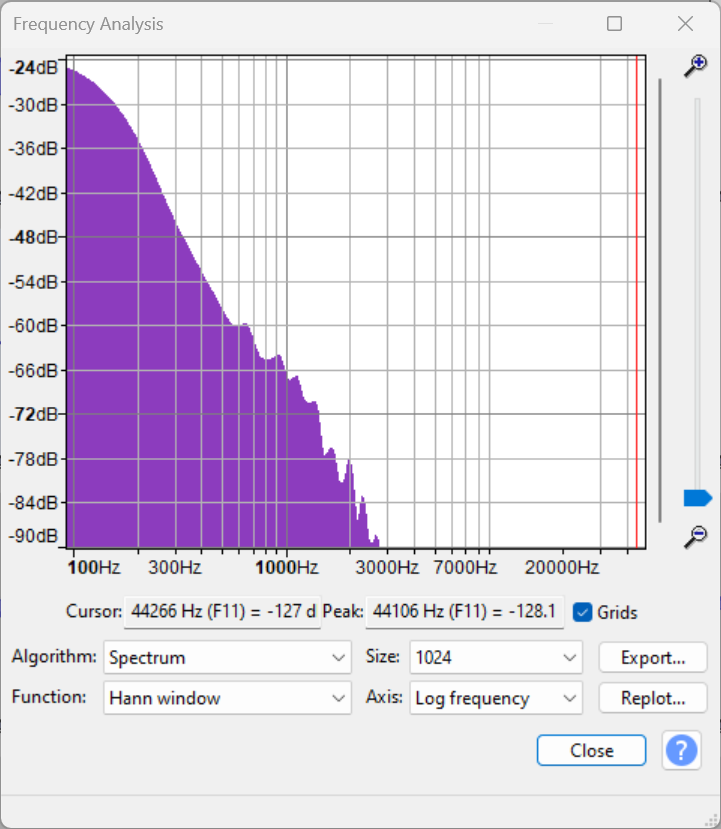Open the Size dropdown showing 1024
The image size is (721, 829).
coord(496,657)
